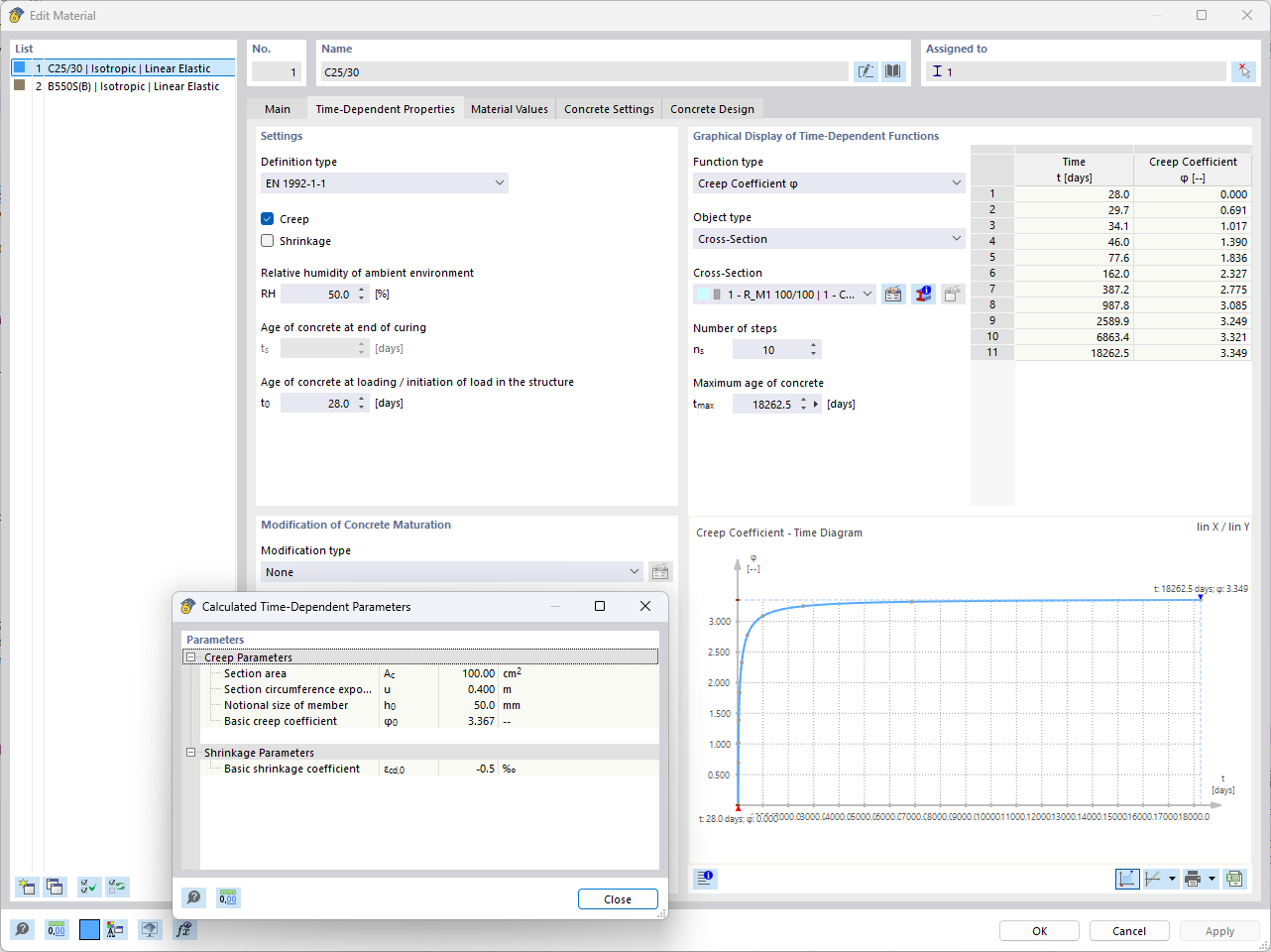
Task: Enable the Shrinkage checkbox
Action: coord(268,241)
